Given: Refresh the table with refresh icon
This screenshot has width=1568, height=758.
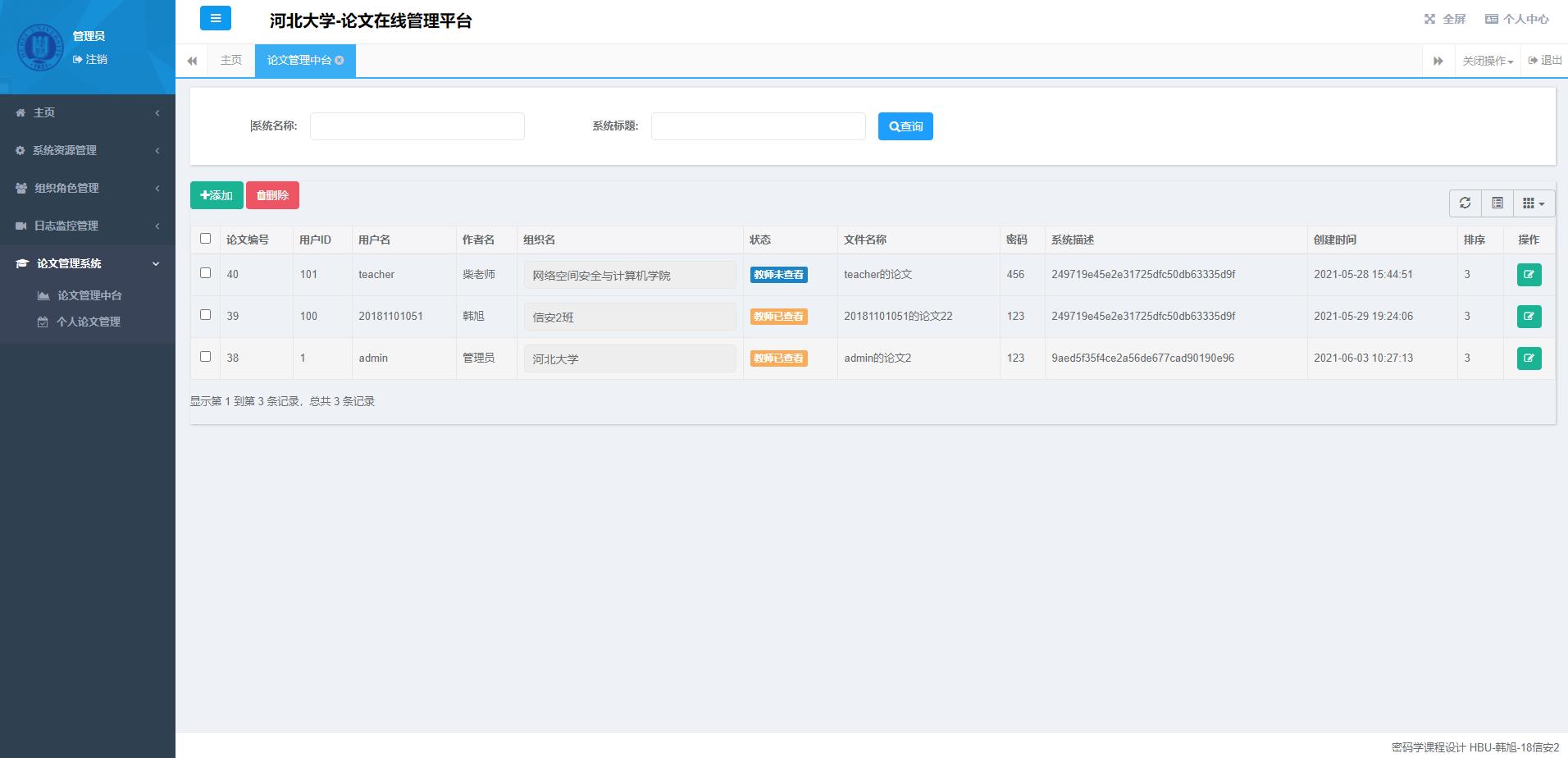Looking at the screenshot, I should [x=1465, y=203].
